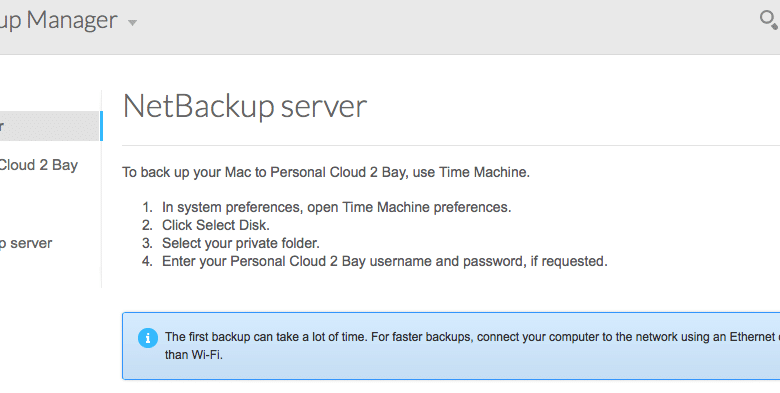This screenshot has height=393, width=780.
Task: Click the NetBackup server page heading
Action: pos(245,106)
